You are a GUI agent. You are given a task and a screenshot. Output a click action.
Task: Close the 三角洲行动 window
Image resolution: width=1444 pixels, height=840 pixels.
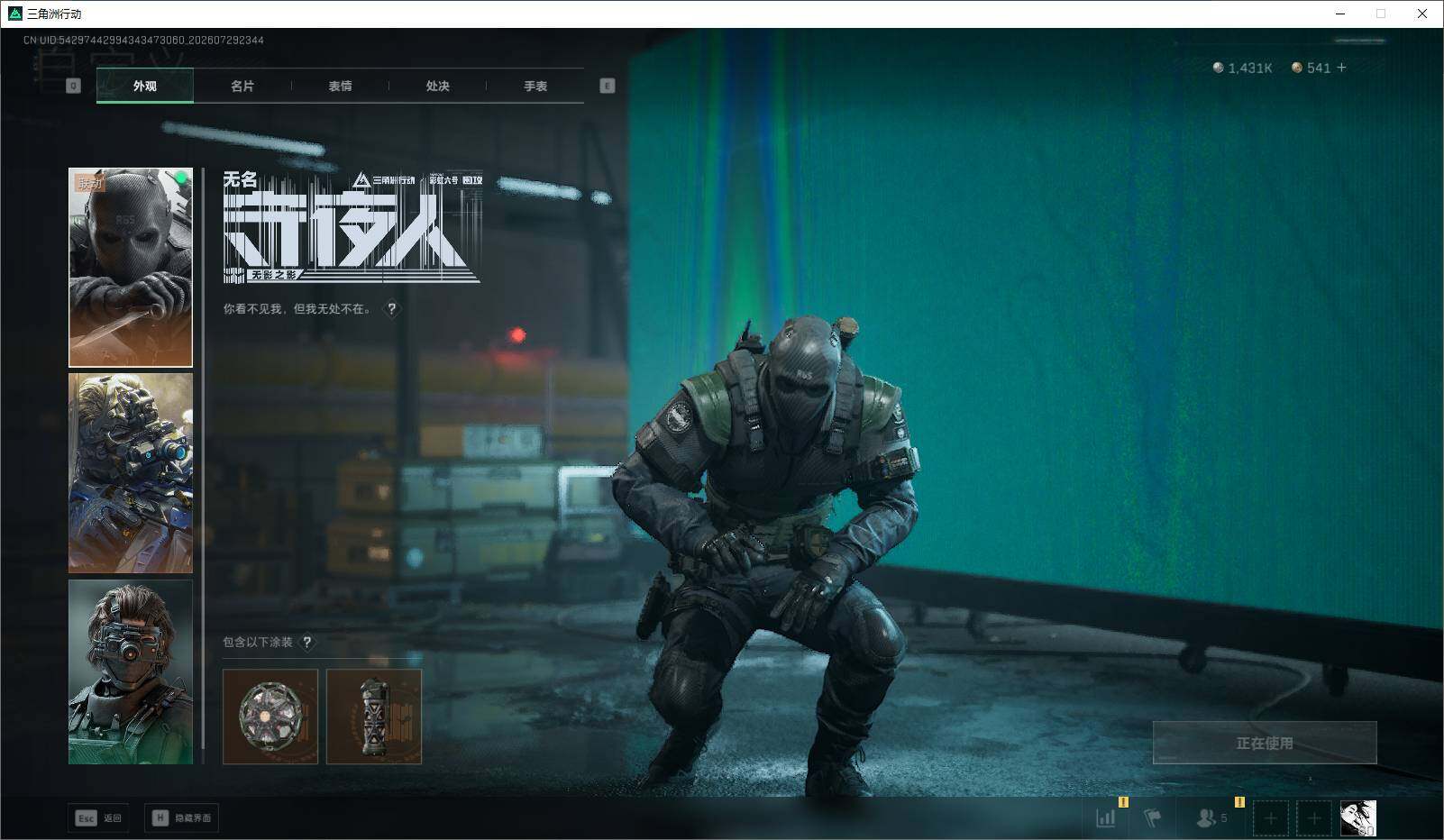(1422, 14)
